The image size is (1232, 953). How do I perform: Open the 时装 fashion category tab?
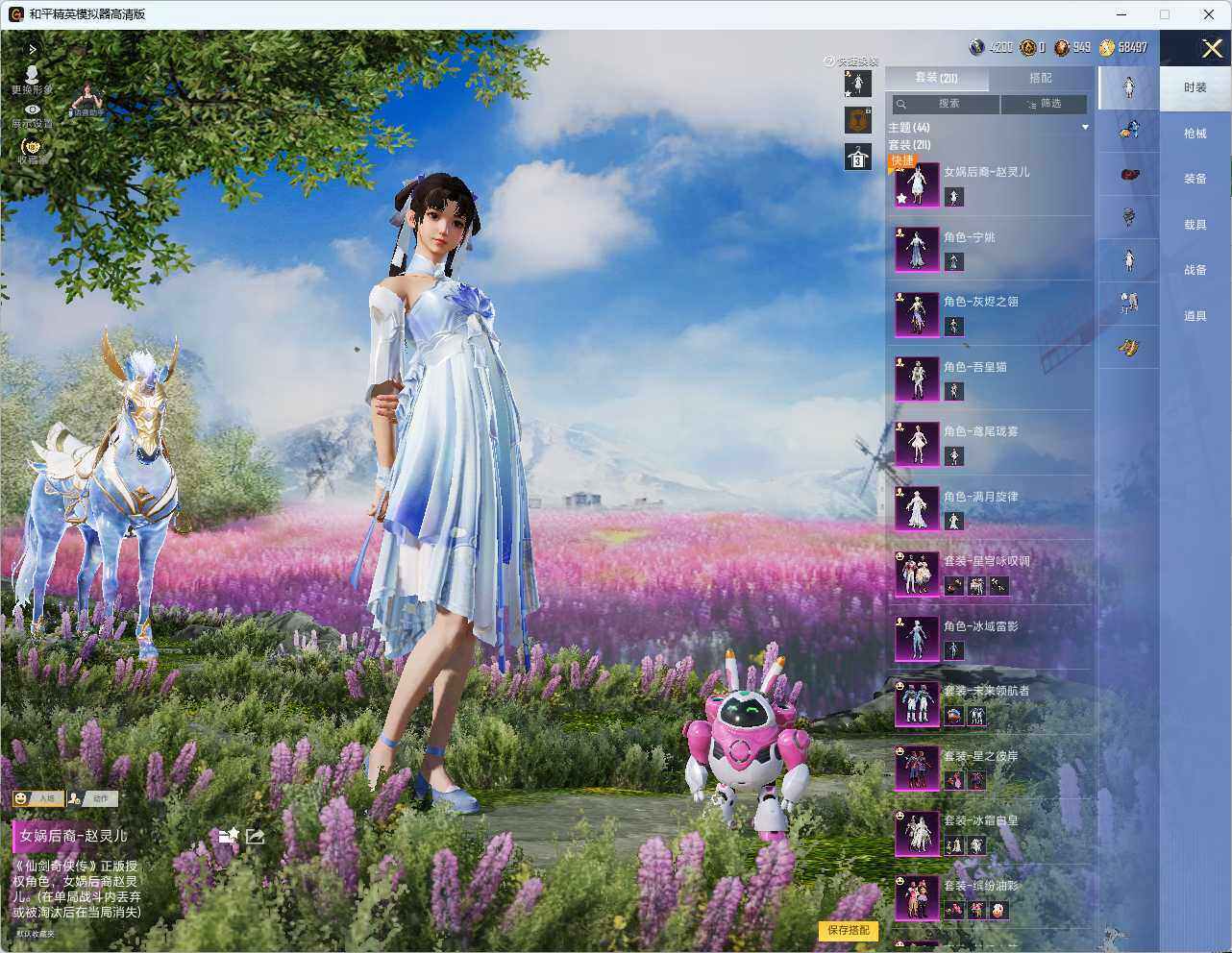pos(1195,87)
